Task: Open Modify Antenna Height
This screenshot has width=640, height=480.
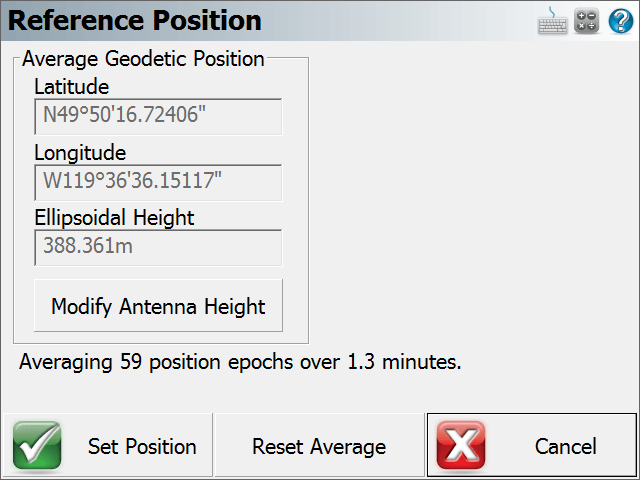Action: point(158,305)
